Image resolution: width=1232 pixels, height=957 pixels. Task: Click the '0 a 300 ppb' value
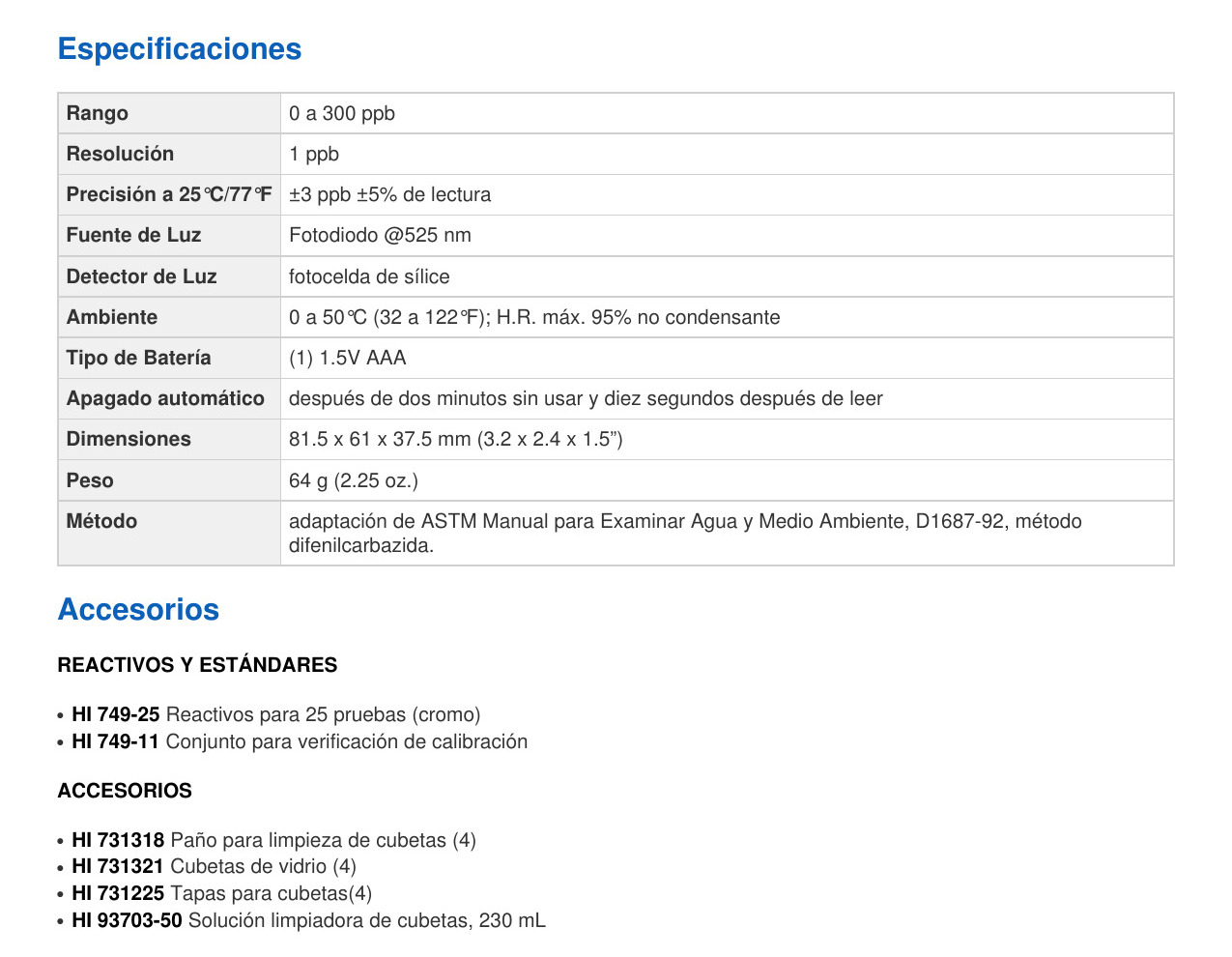click(x=342, y=113)
